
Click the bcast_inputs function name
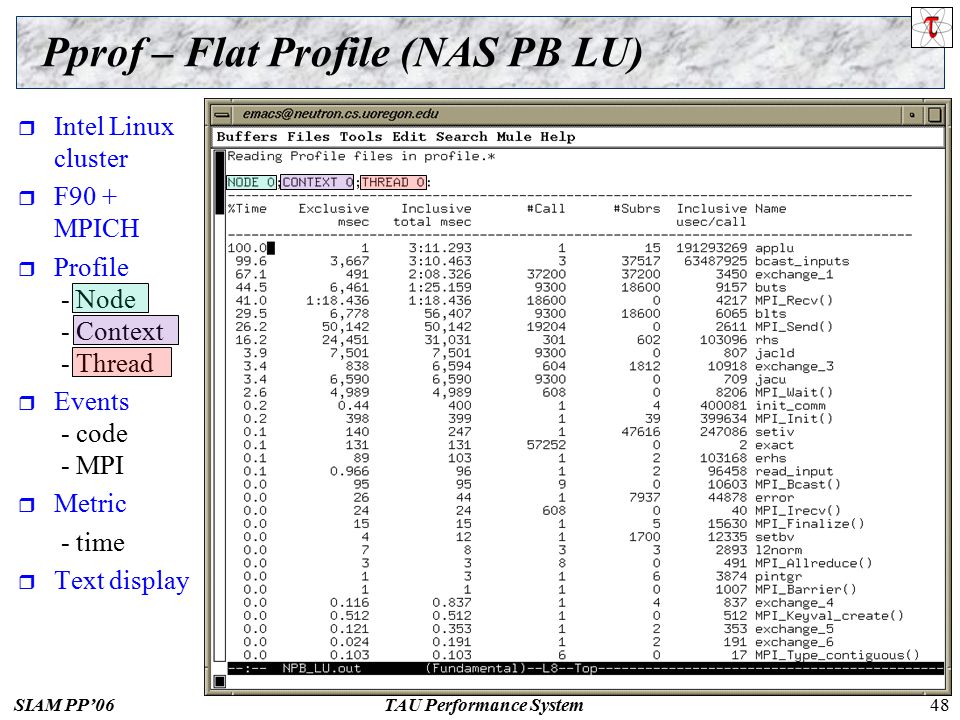click(x=802, y=261)
